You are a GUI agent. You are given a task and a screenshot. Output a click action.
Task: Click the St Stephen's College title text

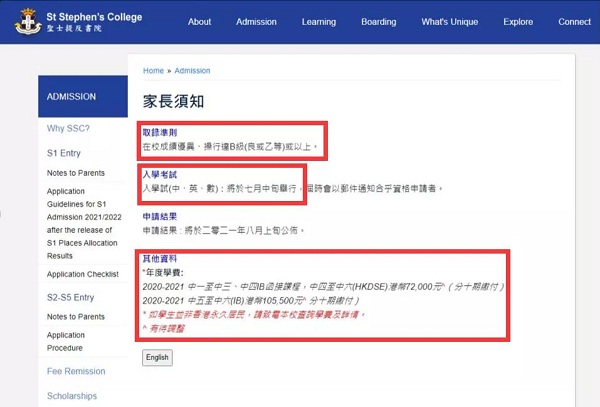click(x=94, y=17)
